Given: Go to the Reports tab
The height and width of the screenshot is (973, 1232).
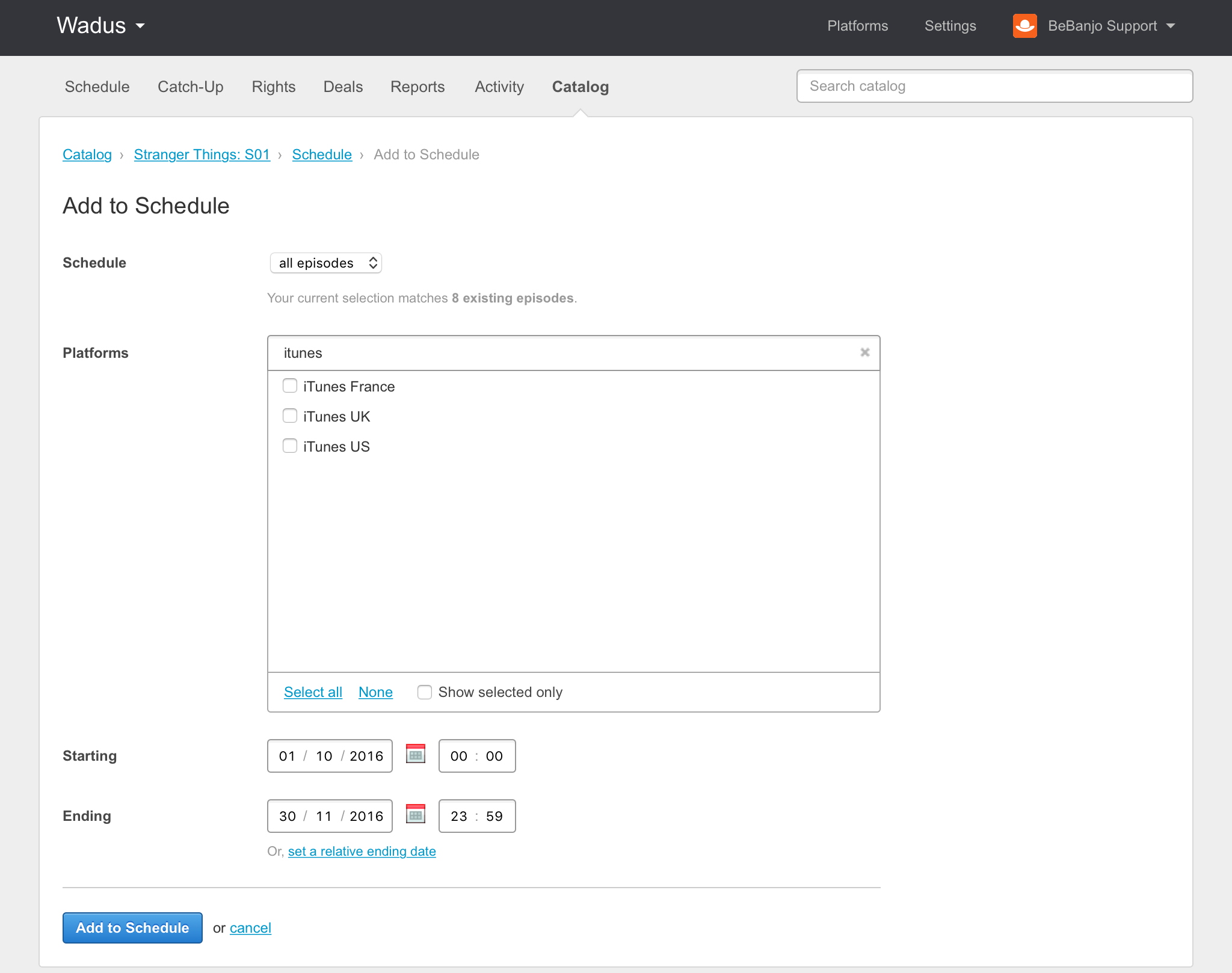Looking at the screenshot, I should pos(417,87).
